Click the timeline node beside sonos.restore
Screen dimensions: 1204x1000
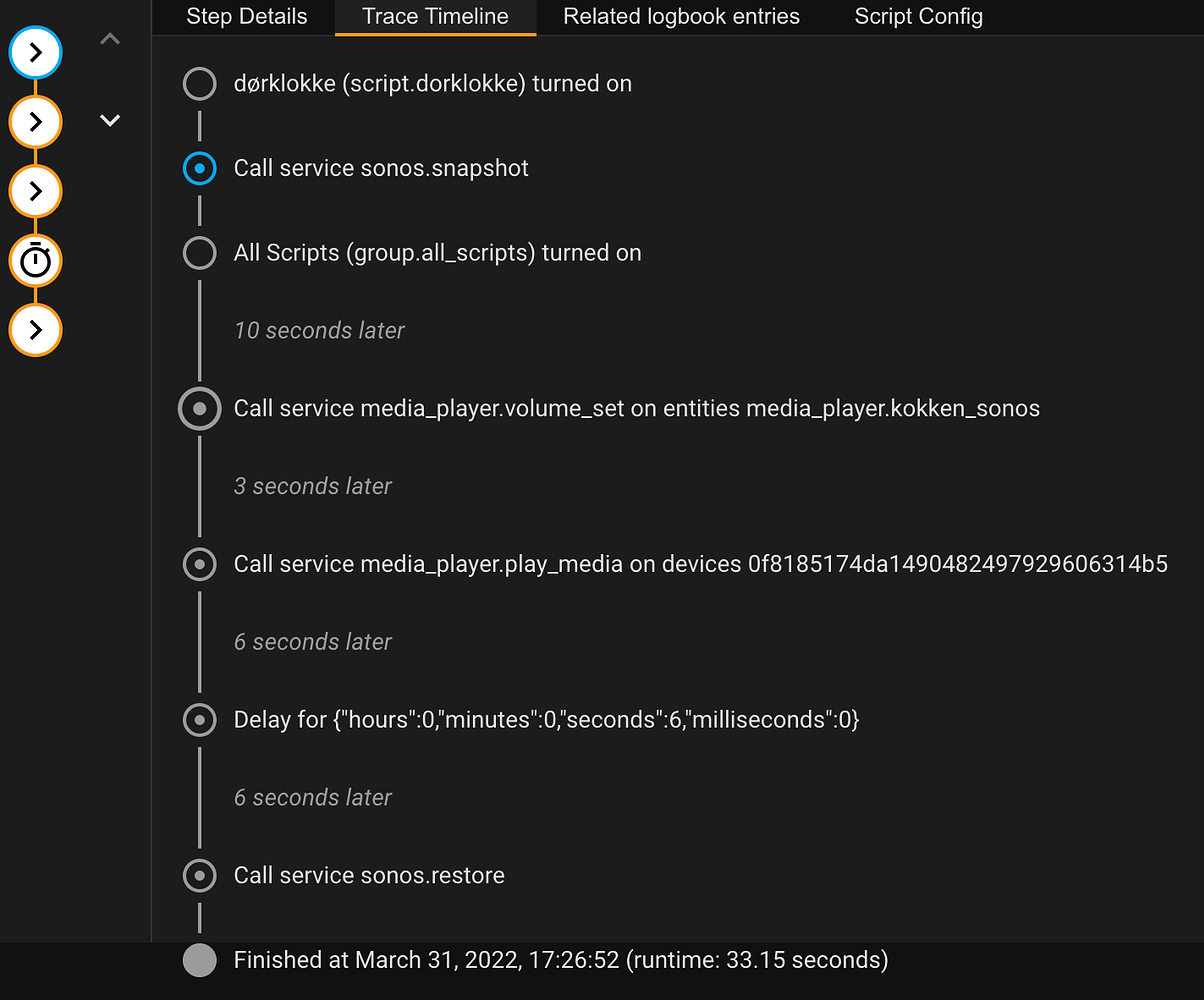(x=199, y=875)
